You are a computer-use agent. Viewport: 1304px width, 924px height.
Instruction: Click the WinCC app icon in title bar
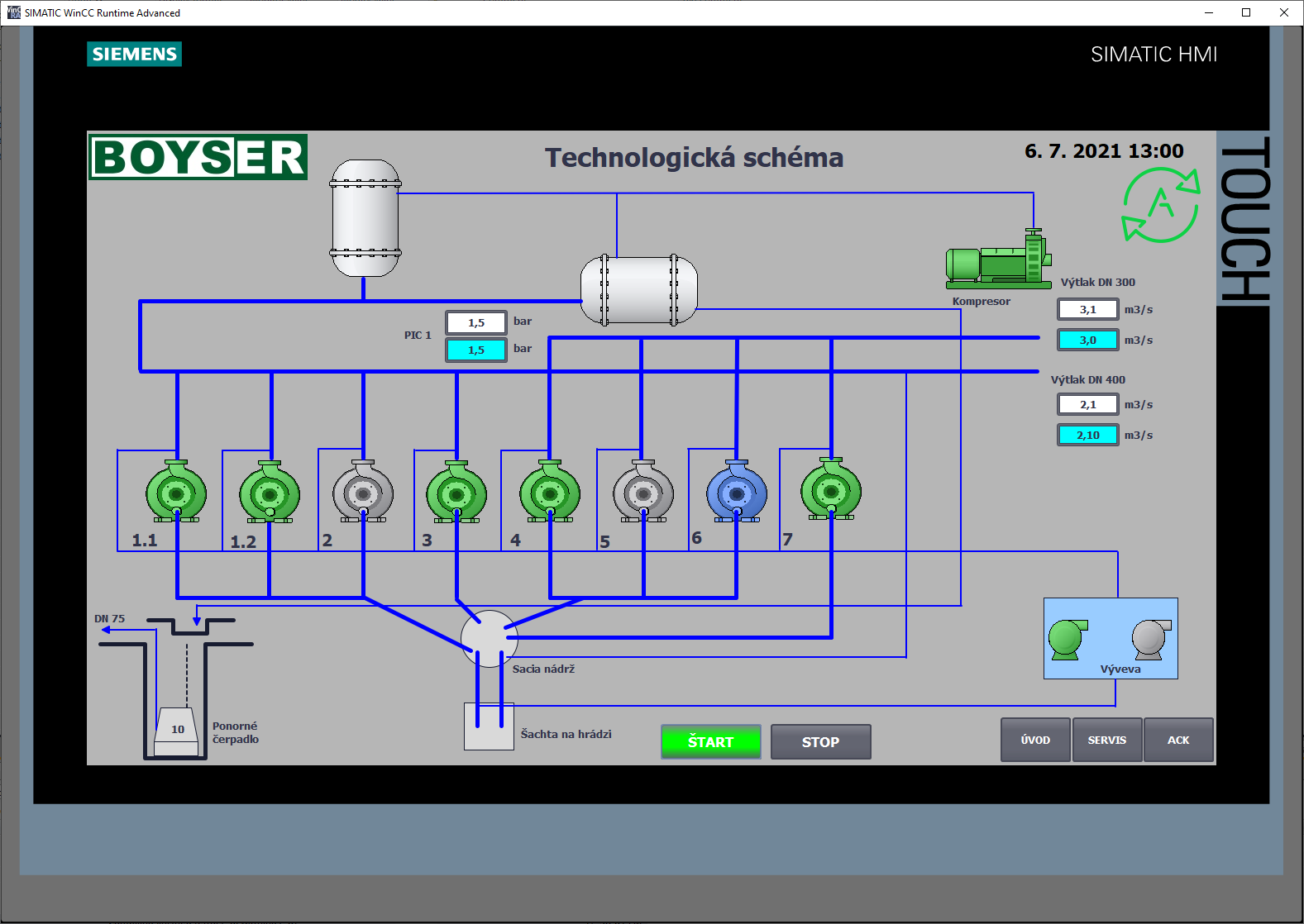tap(13, 12)
